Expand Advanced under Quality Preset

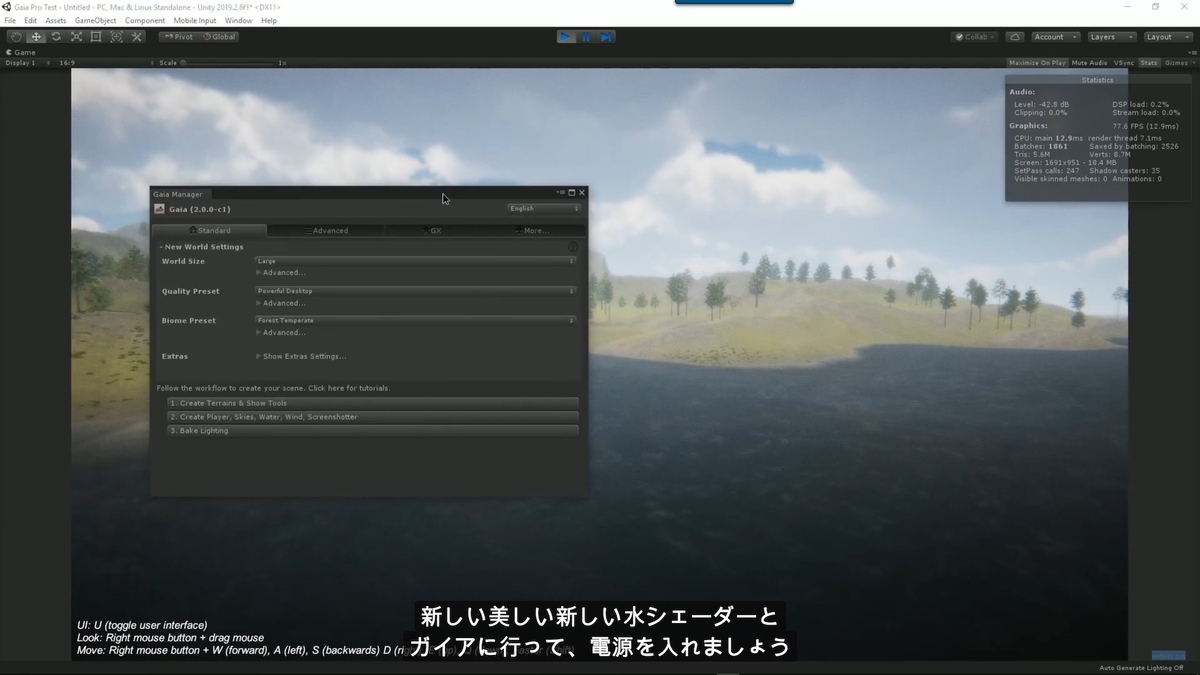tap(281, 303)
